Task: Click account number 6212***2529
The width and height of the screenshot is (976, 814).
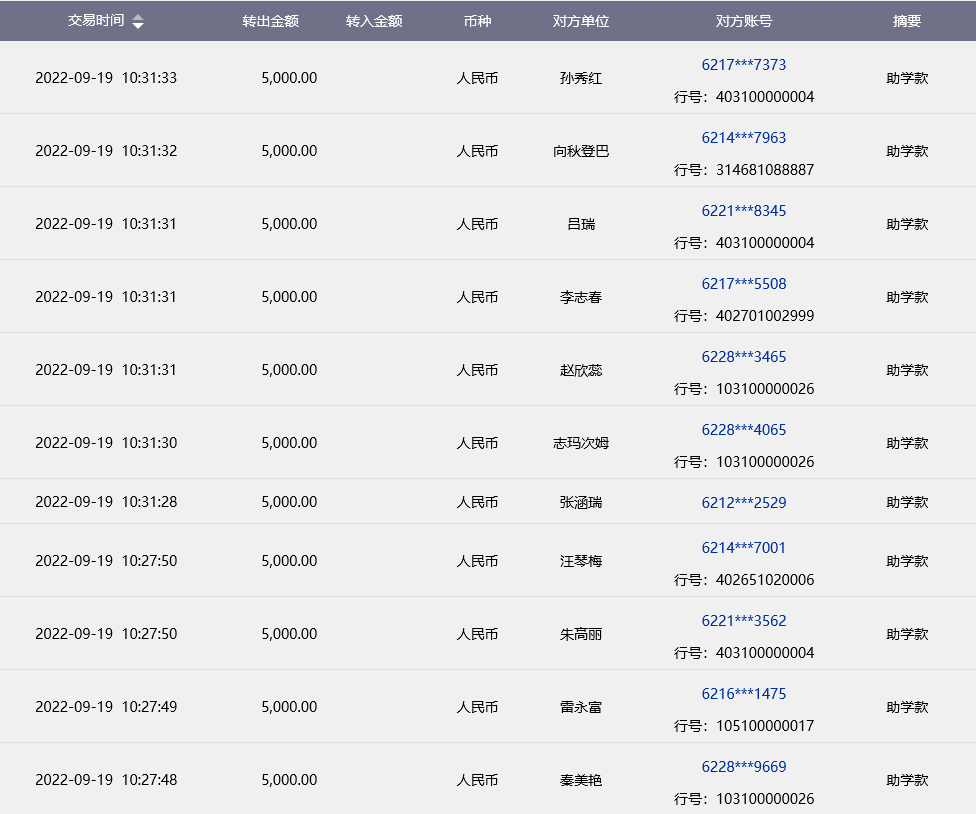Action: click(743, 502)
